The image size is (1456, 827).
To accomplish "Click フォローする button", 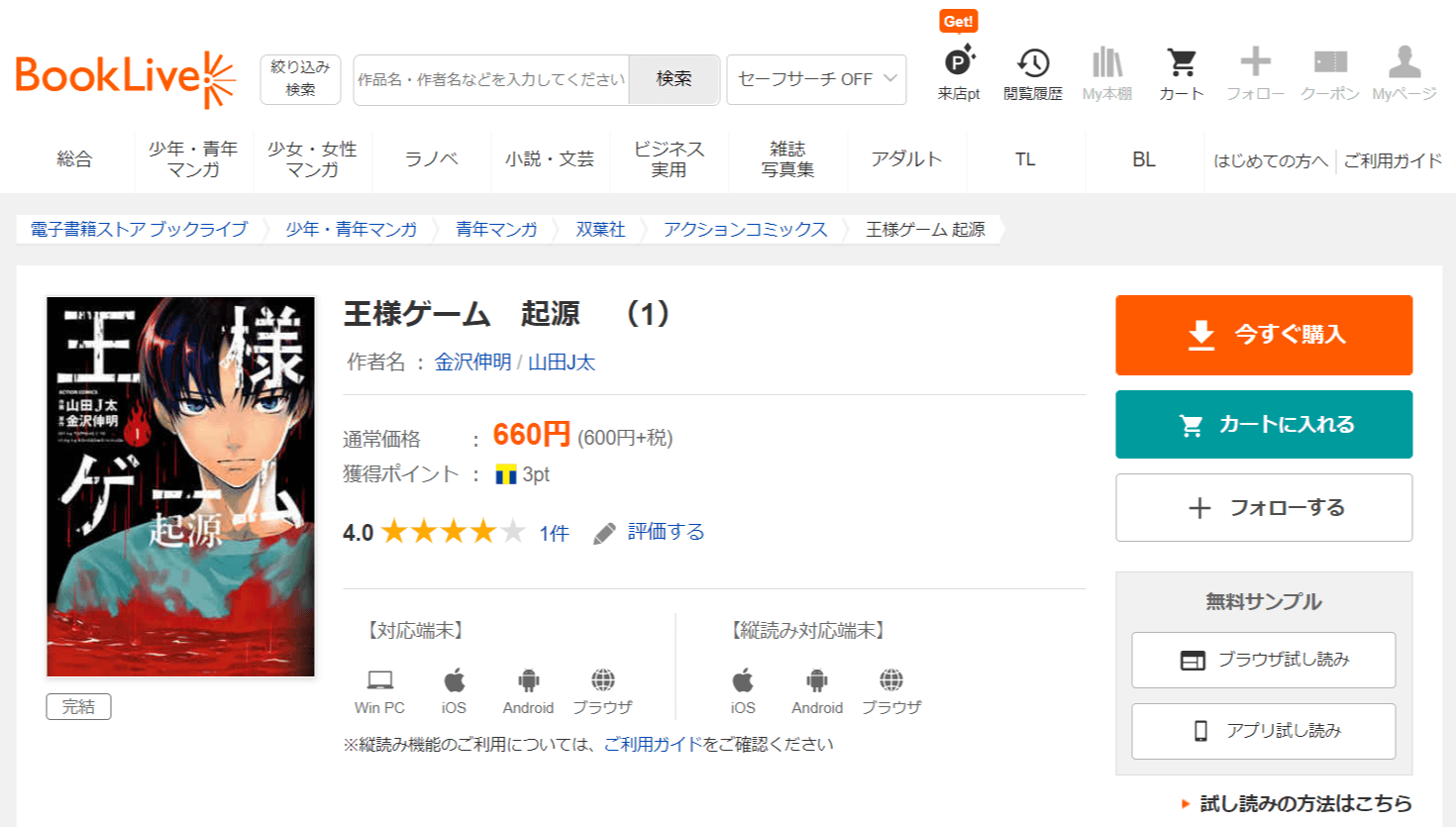I will pos(1264,507).
